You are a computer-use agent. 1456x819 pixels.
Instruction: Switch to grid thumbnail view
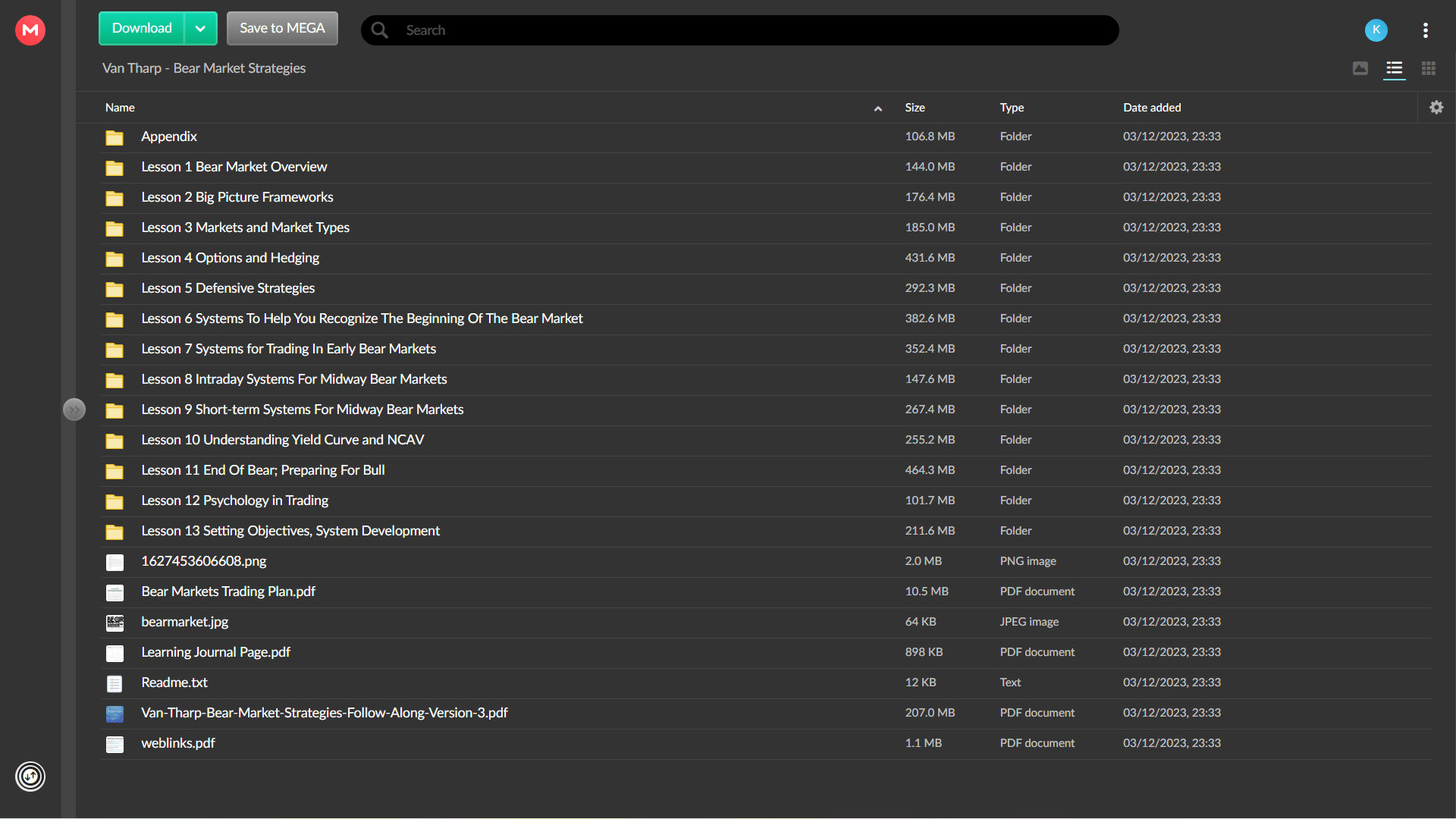[x=1429, y=68]
